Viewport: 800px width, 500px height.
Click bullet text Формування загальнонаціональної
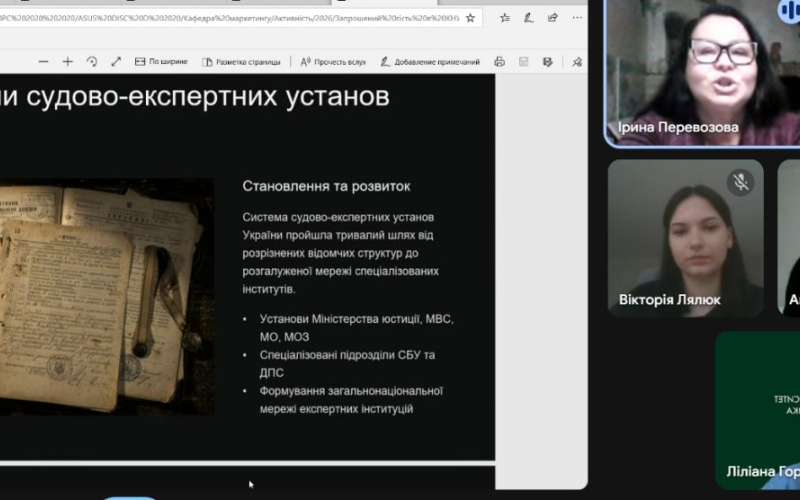(x=352, y=391)
